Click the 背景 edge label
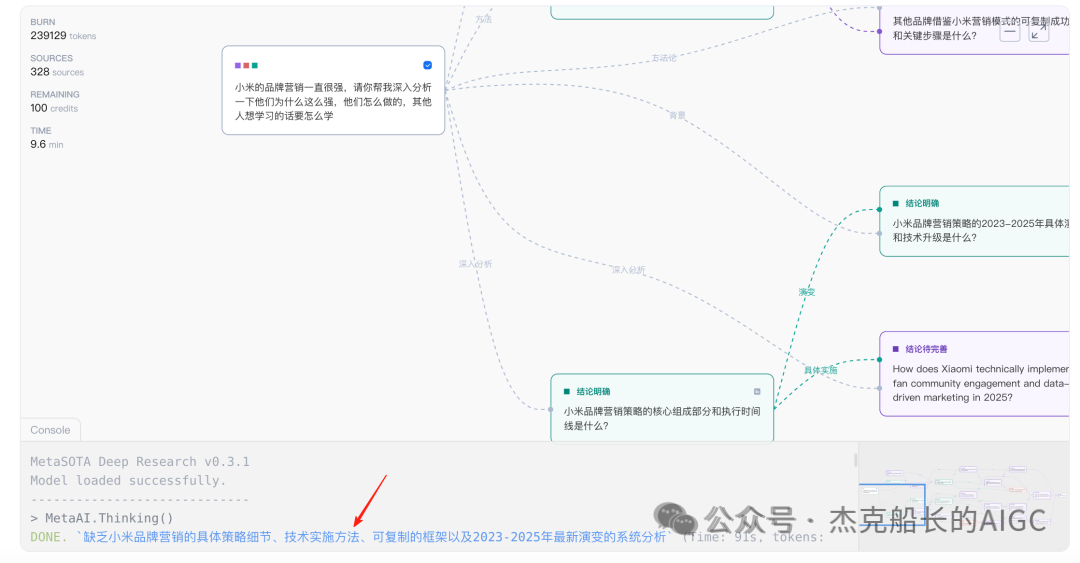 pos(677,115)
